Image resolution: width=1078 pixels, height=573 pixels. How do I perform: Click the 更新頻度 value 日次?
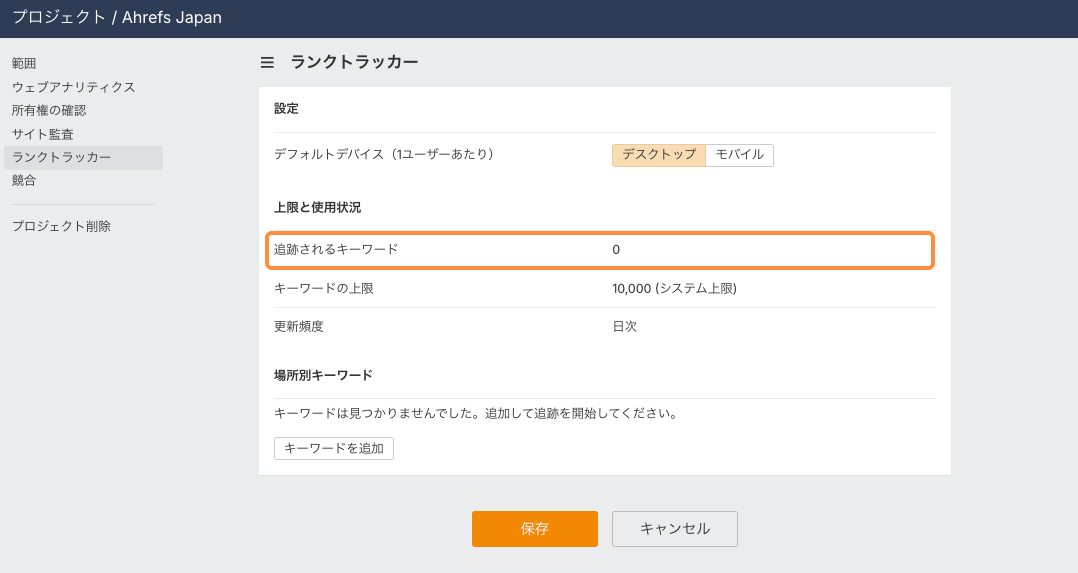[x=625, y=326]
